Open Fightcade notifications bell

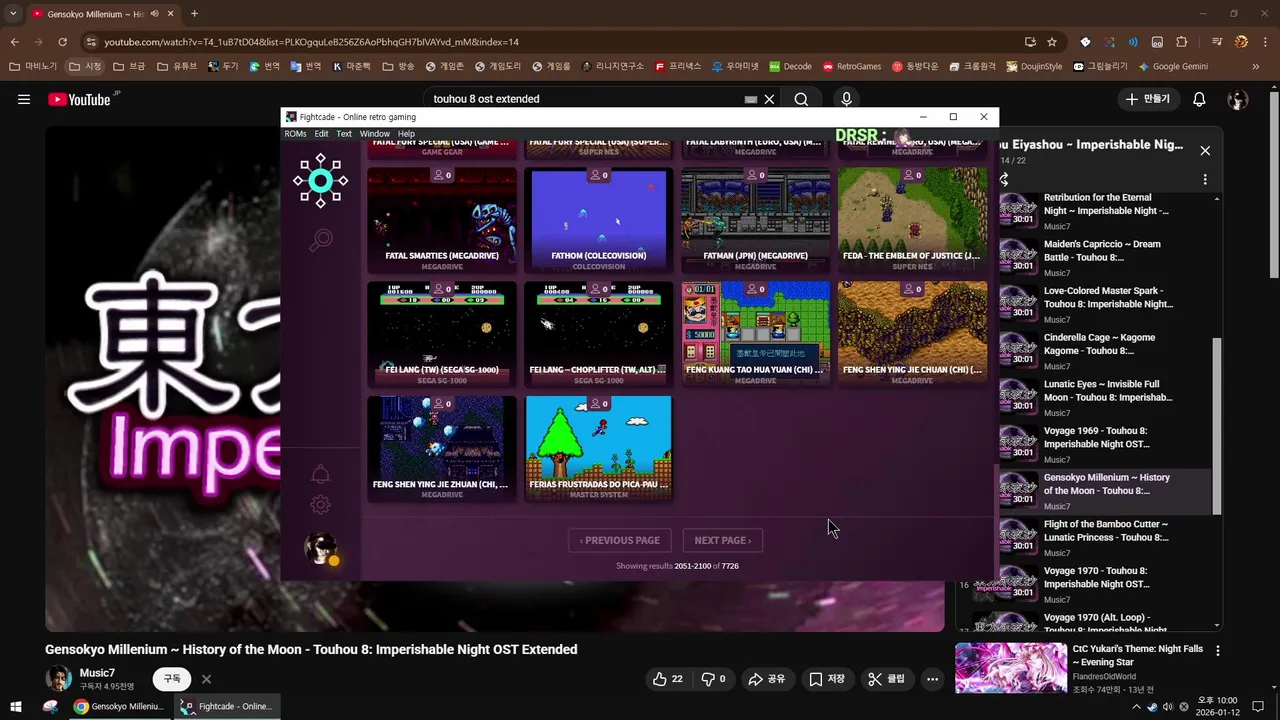(x=320, y=474)
